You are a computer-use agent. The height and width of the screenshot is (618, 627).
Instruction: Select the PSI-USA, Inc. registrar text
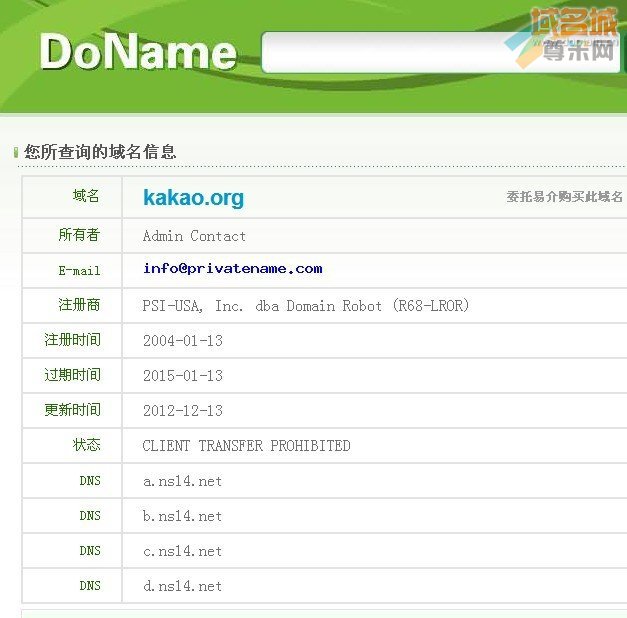[306, 306]
